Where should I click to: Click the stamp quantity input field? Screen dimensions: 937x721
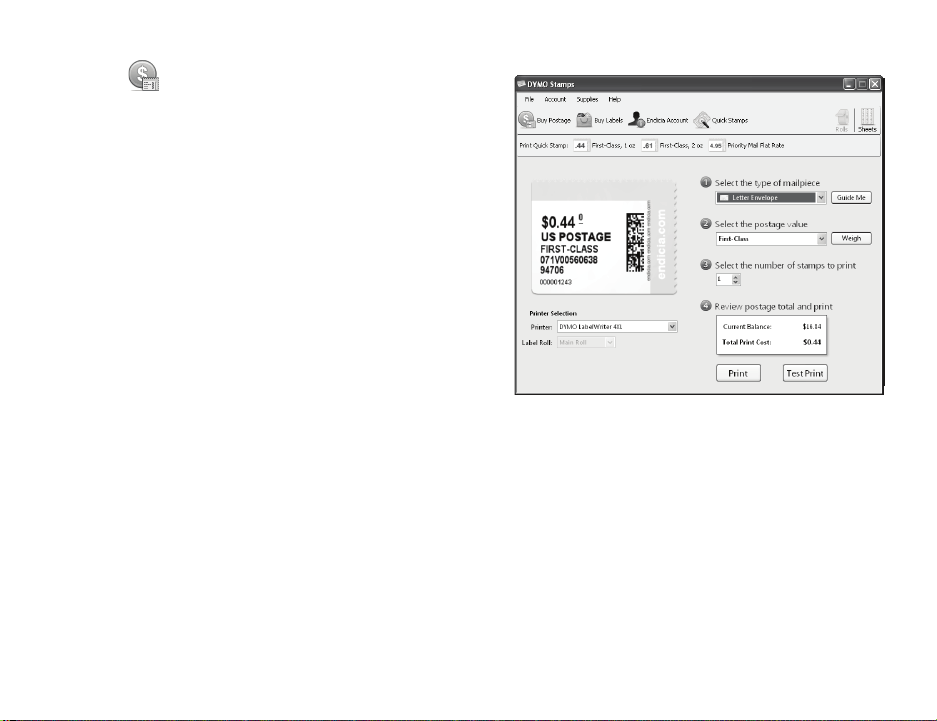pyautogui.click(x=724, y=279)
